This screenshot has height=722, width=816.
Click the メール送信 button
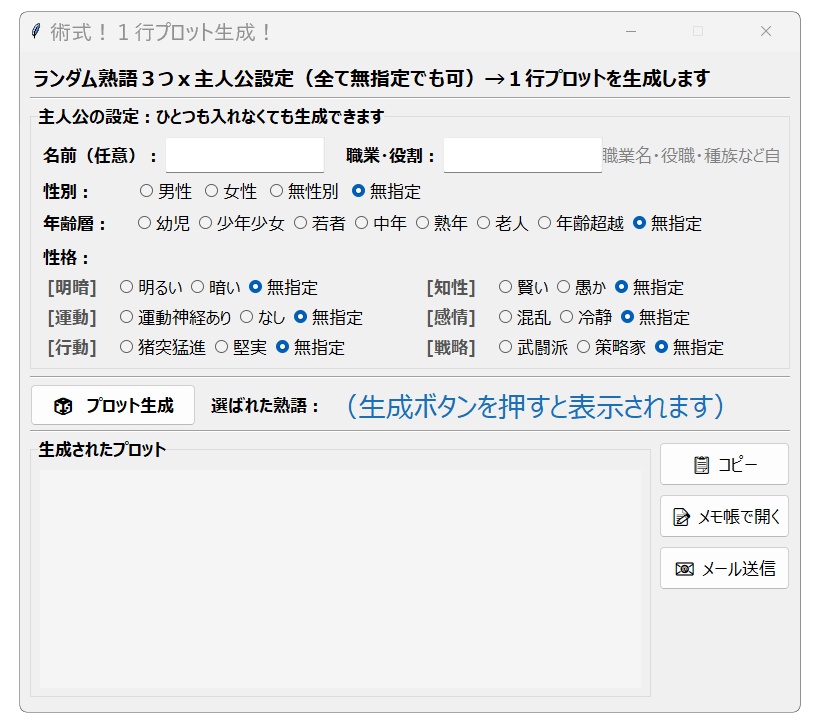click(x=723, y=569)
